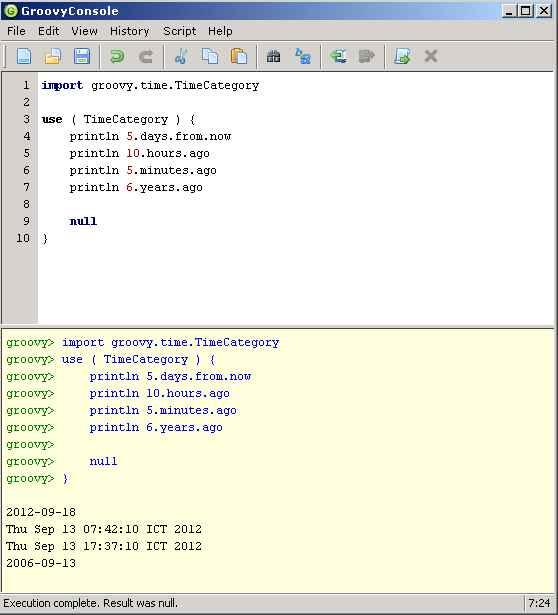Click the Open file folder icon
The width and height of the screenshot is (558, 615).
53,56
